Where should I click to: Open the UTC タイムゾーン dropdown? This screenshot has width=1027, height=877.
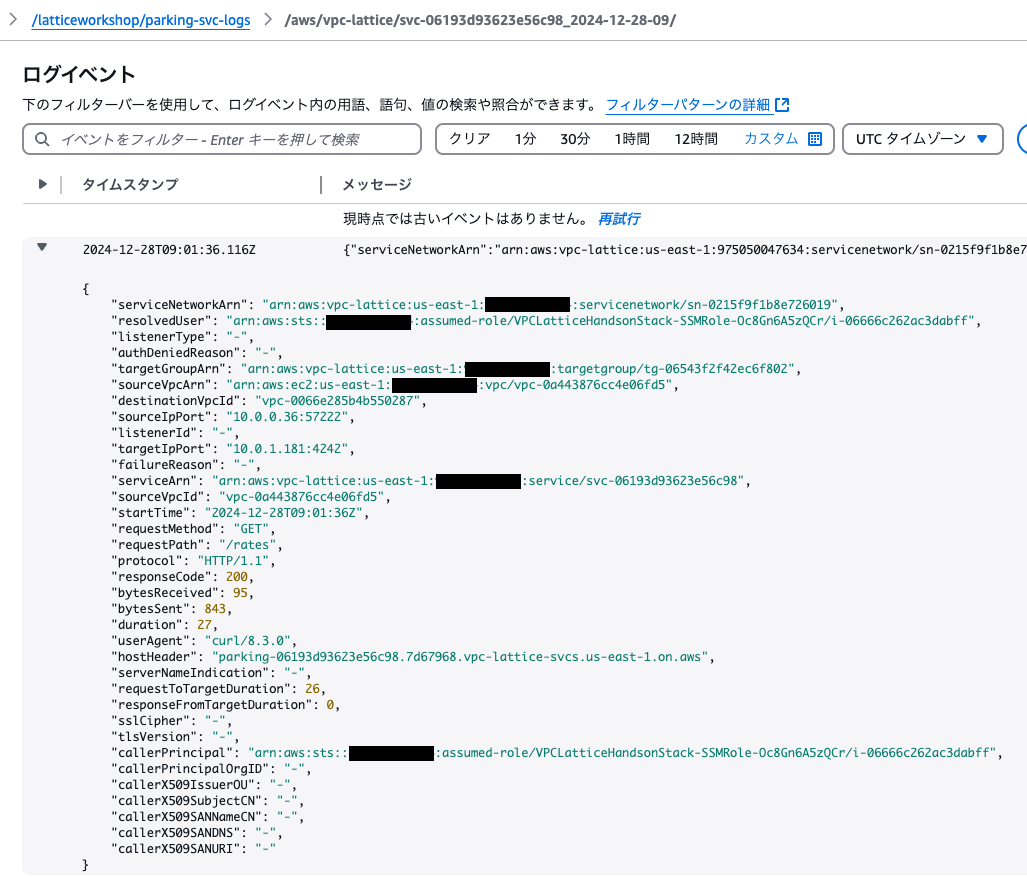click(x=922, y=139)
